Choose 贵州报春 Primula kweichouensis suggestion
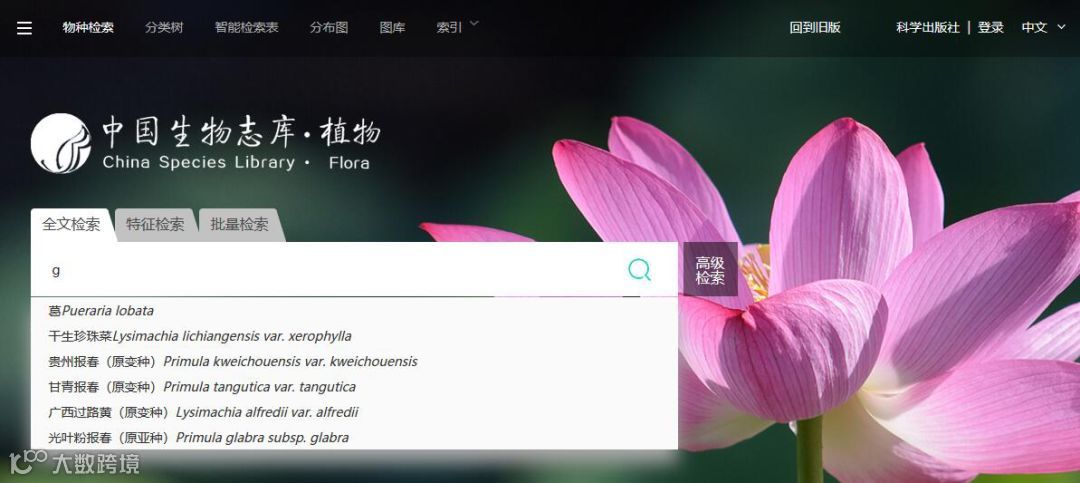The image size is (1080, 483). [x=354, y=362]
